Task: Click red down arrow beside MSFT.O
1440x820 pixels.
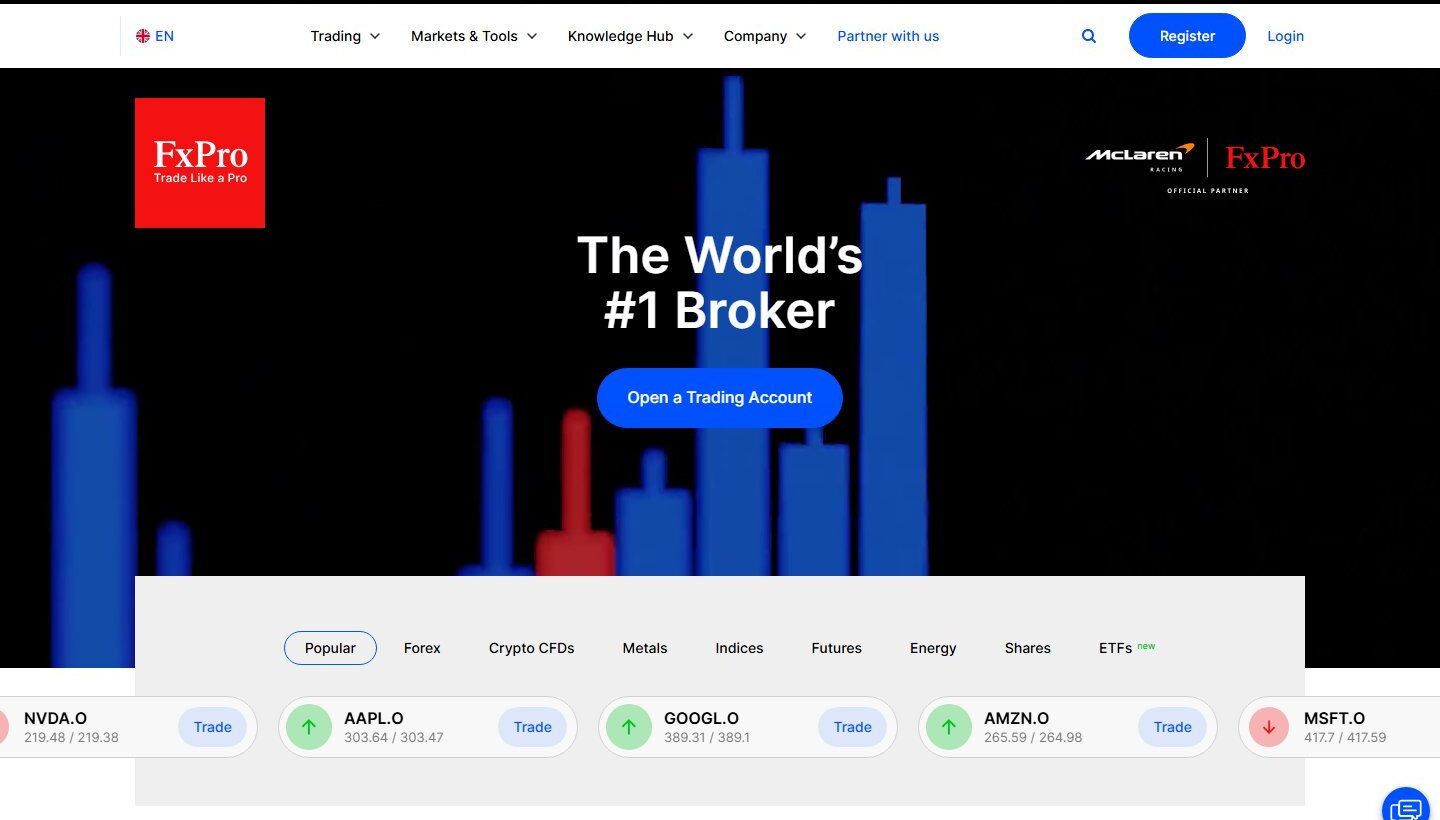Action: [1269, 727]
